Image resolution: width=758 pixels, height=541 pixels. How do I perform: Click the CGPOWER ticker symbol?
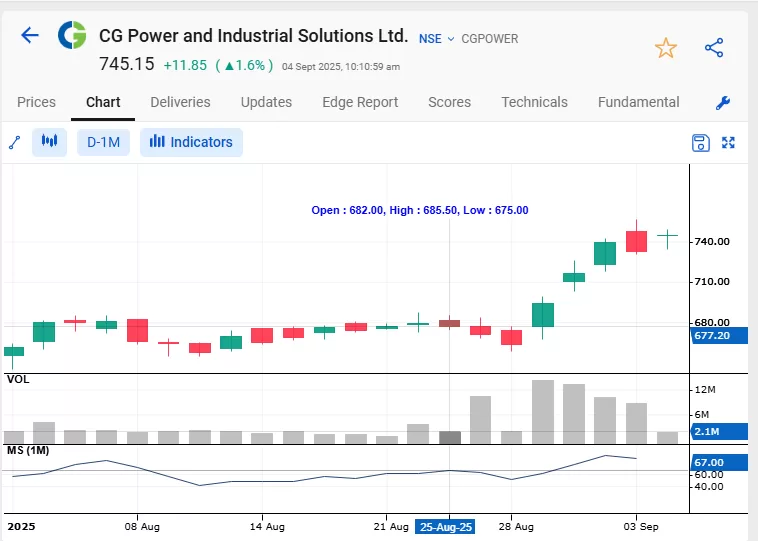click(490, 39)
